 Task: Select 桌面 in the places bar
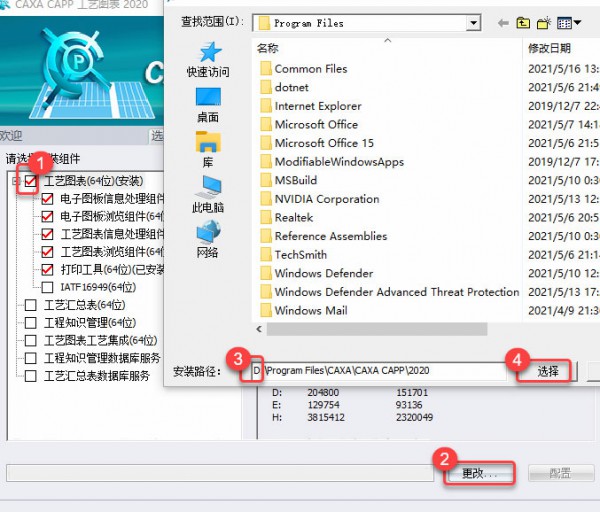(208, 105)
